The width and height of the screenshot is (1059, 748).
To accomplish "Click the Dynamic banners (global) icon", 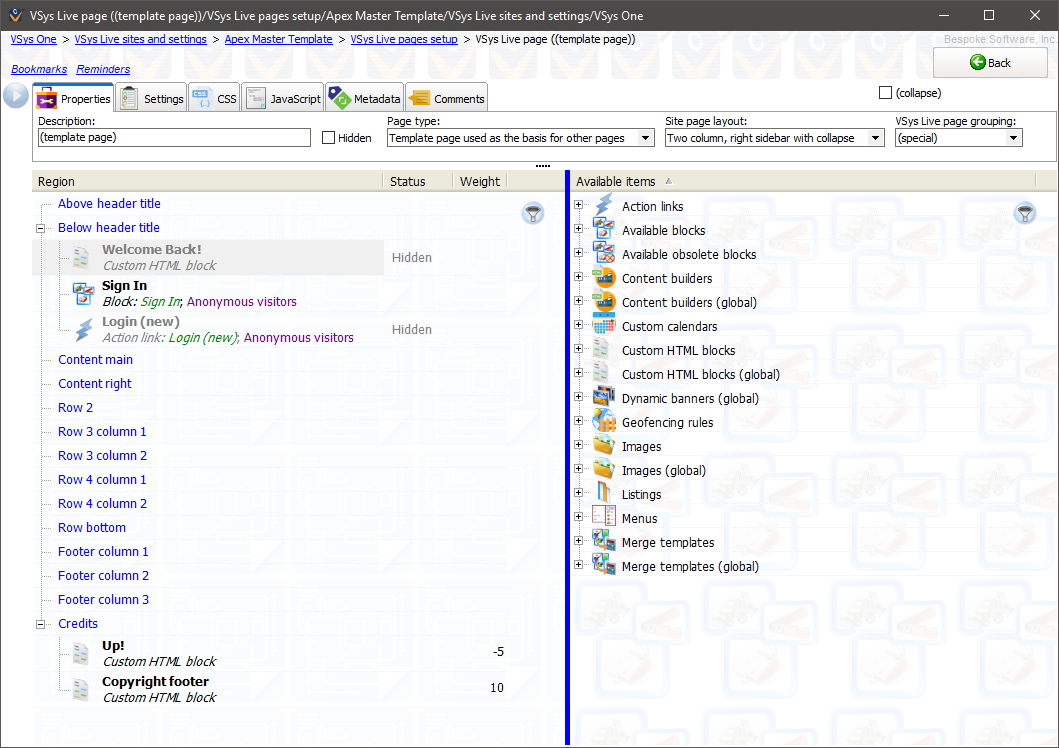I will point(604,398).
